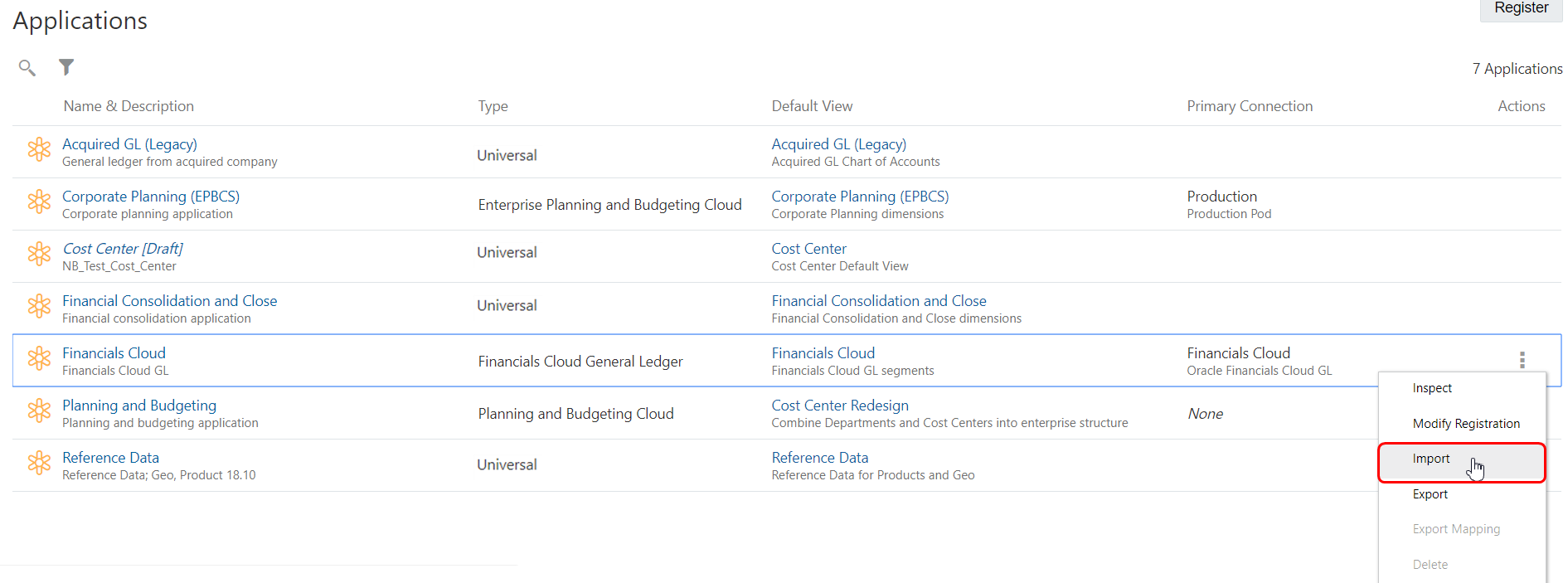
Task: Click the Cost Center [Draft] row icon
Action: [x=39, y=254]
